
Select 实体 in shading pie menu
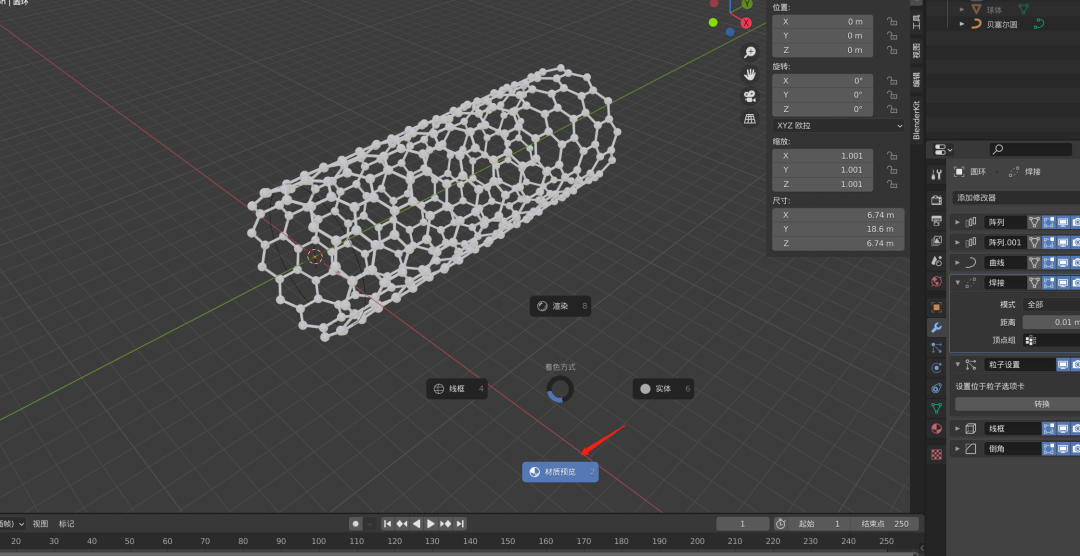click(x=663, y=389)
